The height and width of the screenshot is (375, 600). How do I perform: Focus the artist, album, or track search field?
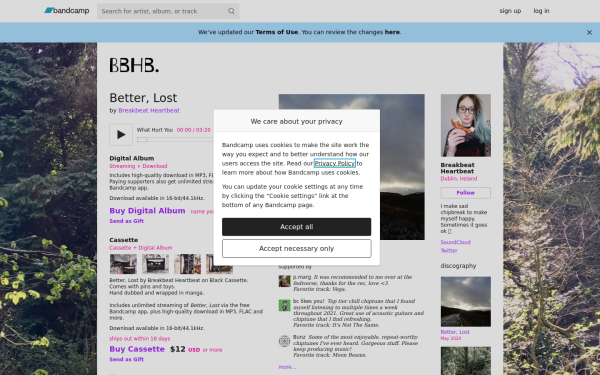(168, 11)
